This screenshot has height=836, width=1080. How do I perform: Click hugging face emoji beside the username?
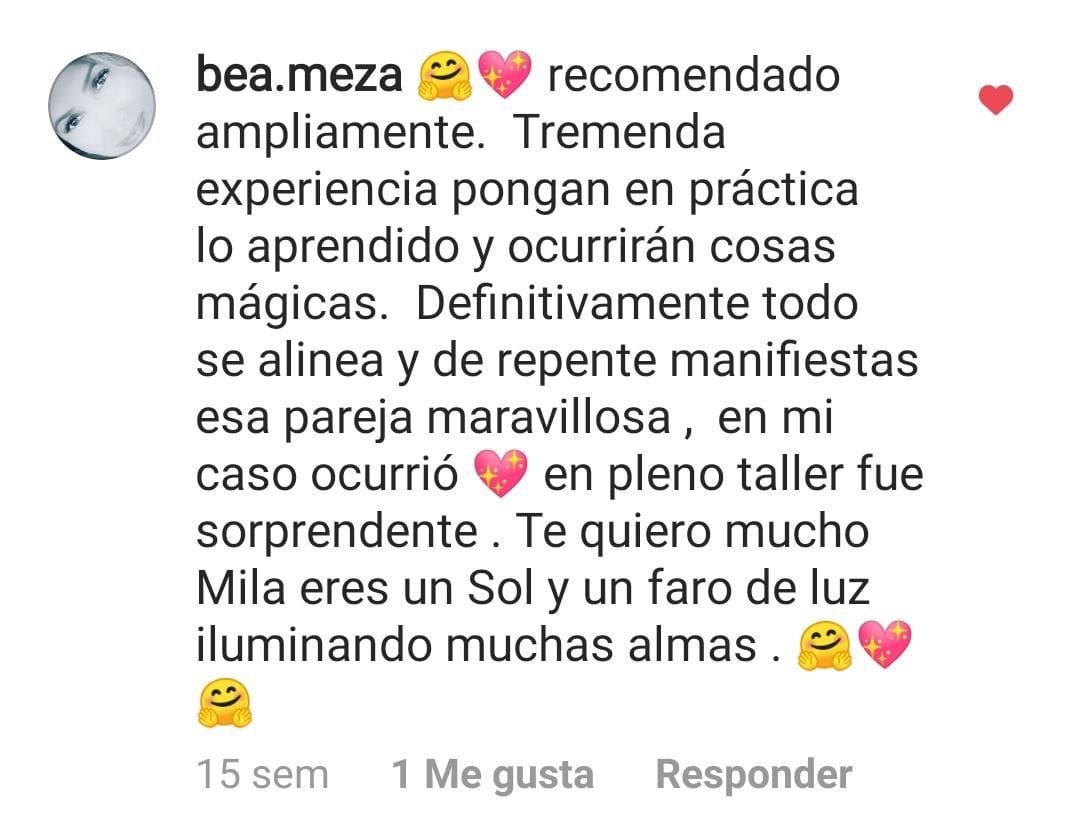coord(445,76)
